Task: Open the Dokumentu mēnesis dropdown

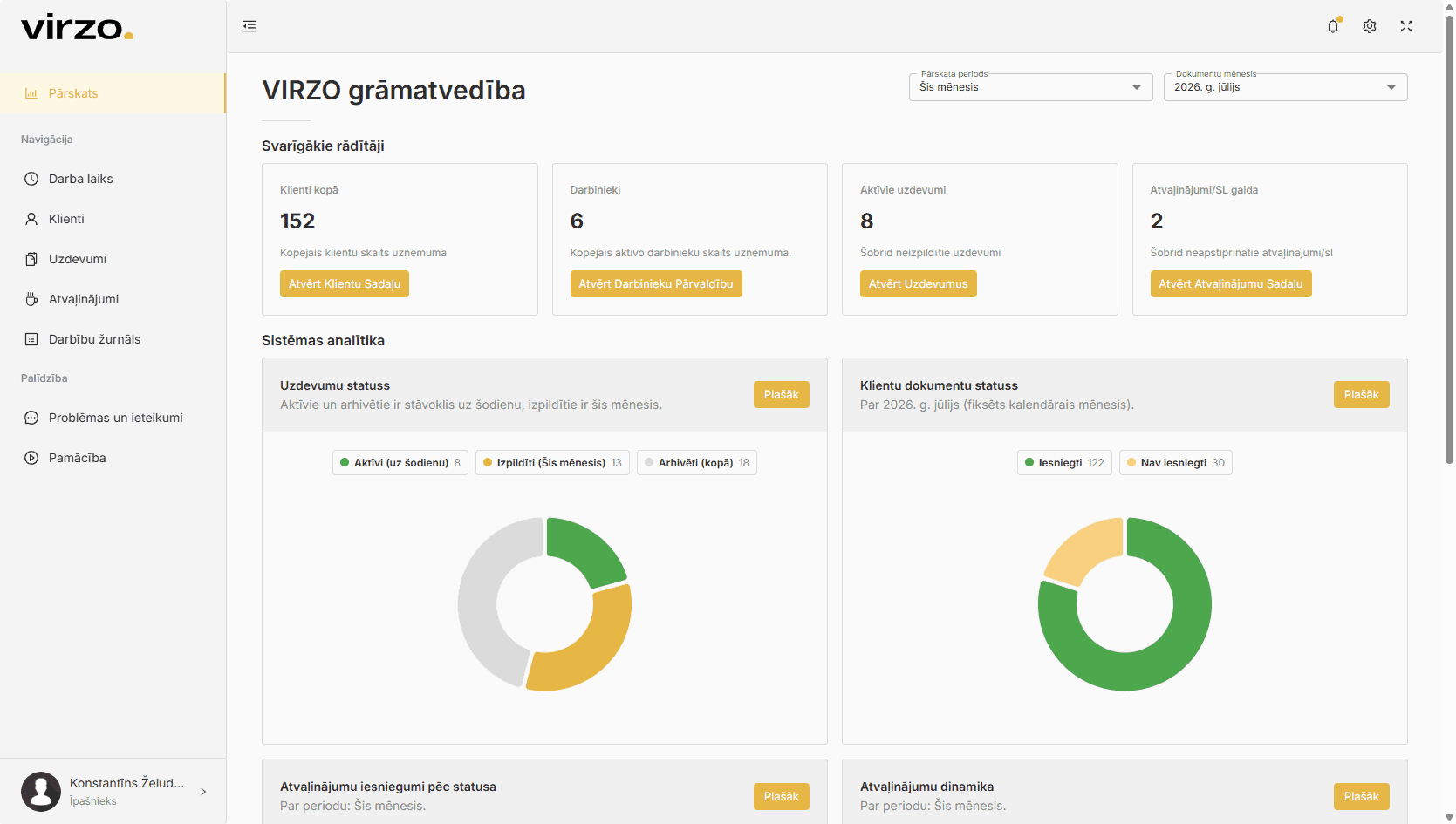Action: (x=1285, y=87)
